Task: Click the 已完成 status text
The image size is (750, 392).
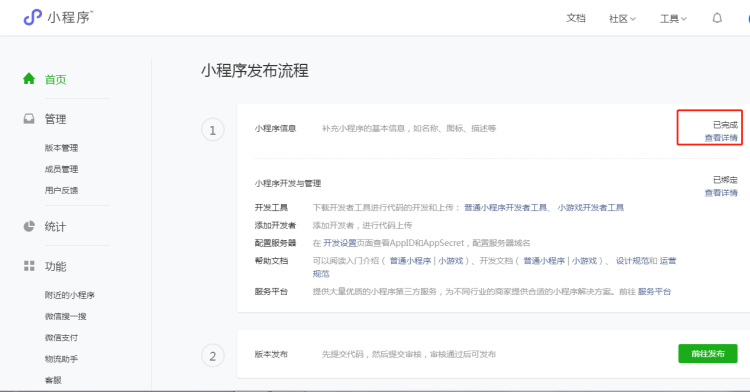Action: tap(725, 125)
